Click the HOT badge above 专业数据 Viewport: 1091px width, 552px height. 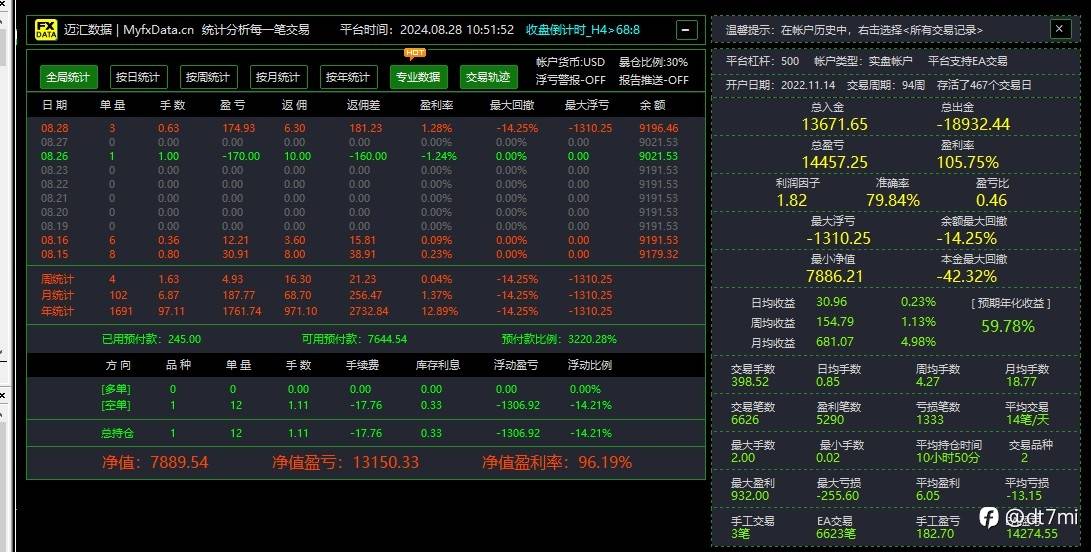click(x=415, y=53)
